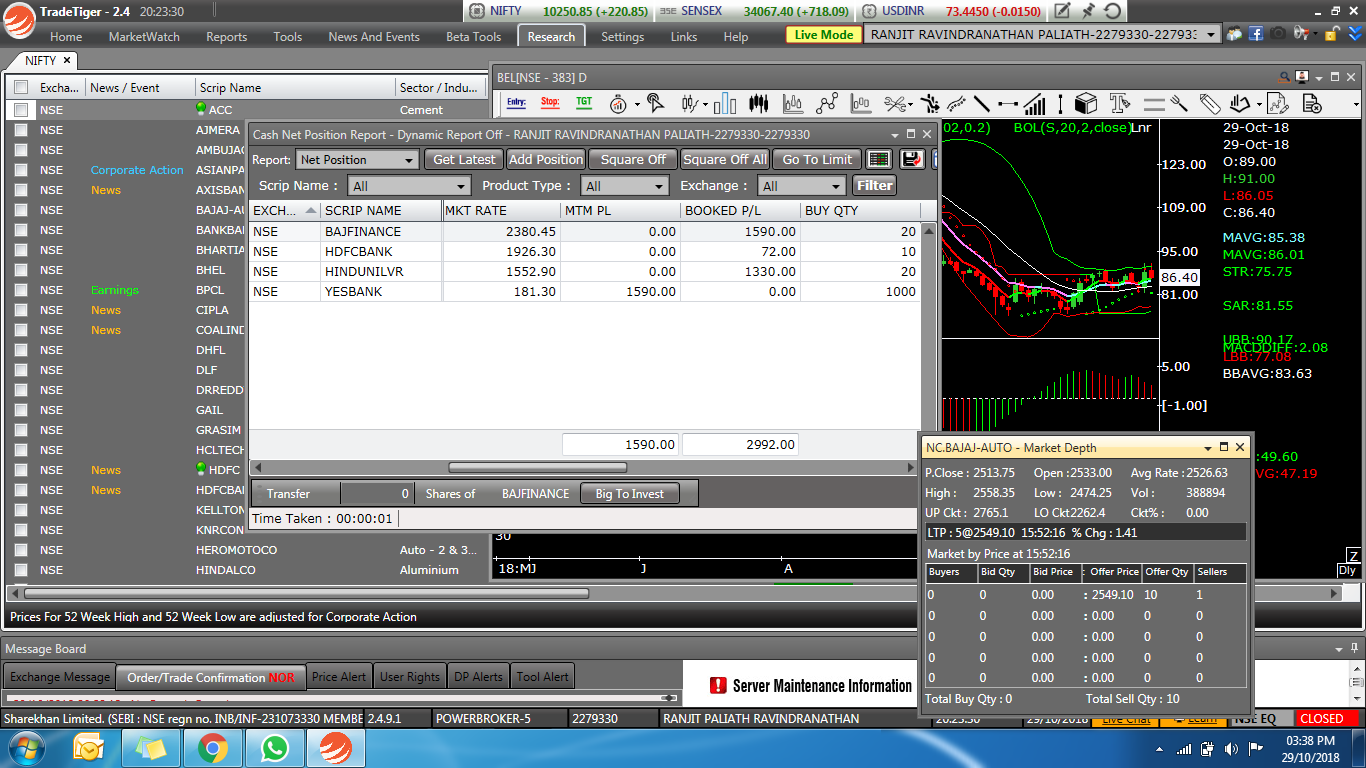Click the Get Latest button
The width and height of the screenshot is (1366, 768).
pos(464,159)
